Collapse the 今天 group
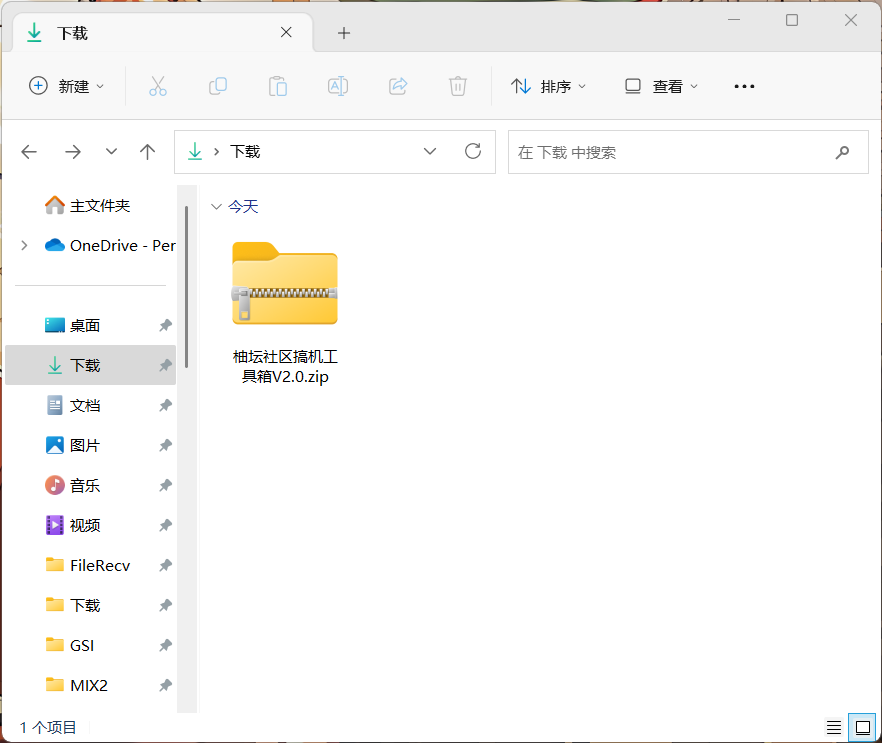 (x=215, y=207)
